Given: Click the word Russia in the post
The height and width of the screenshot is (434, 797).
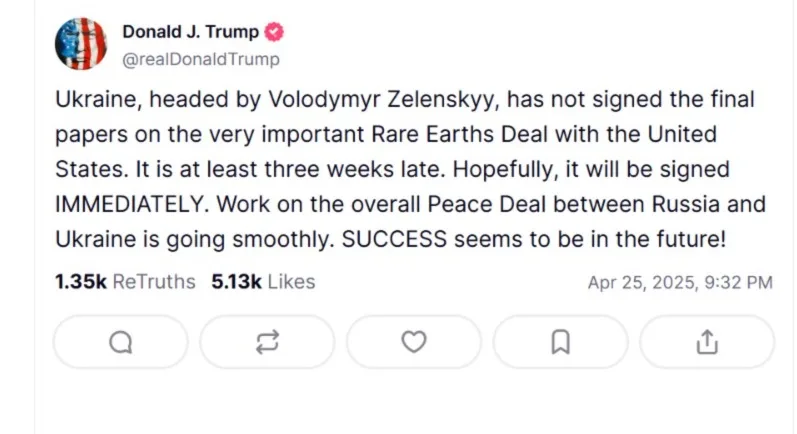Looking at the screenshot, I should (x=686, y=205).
